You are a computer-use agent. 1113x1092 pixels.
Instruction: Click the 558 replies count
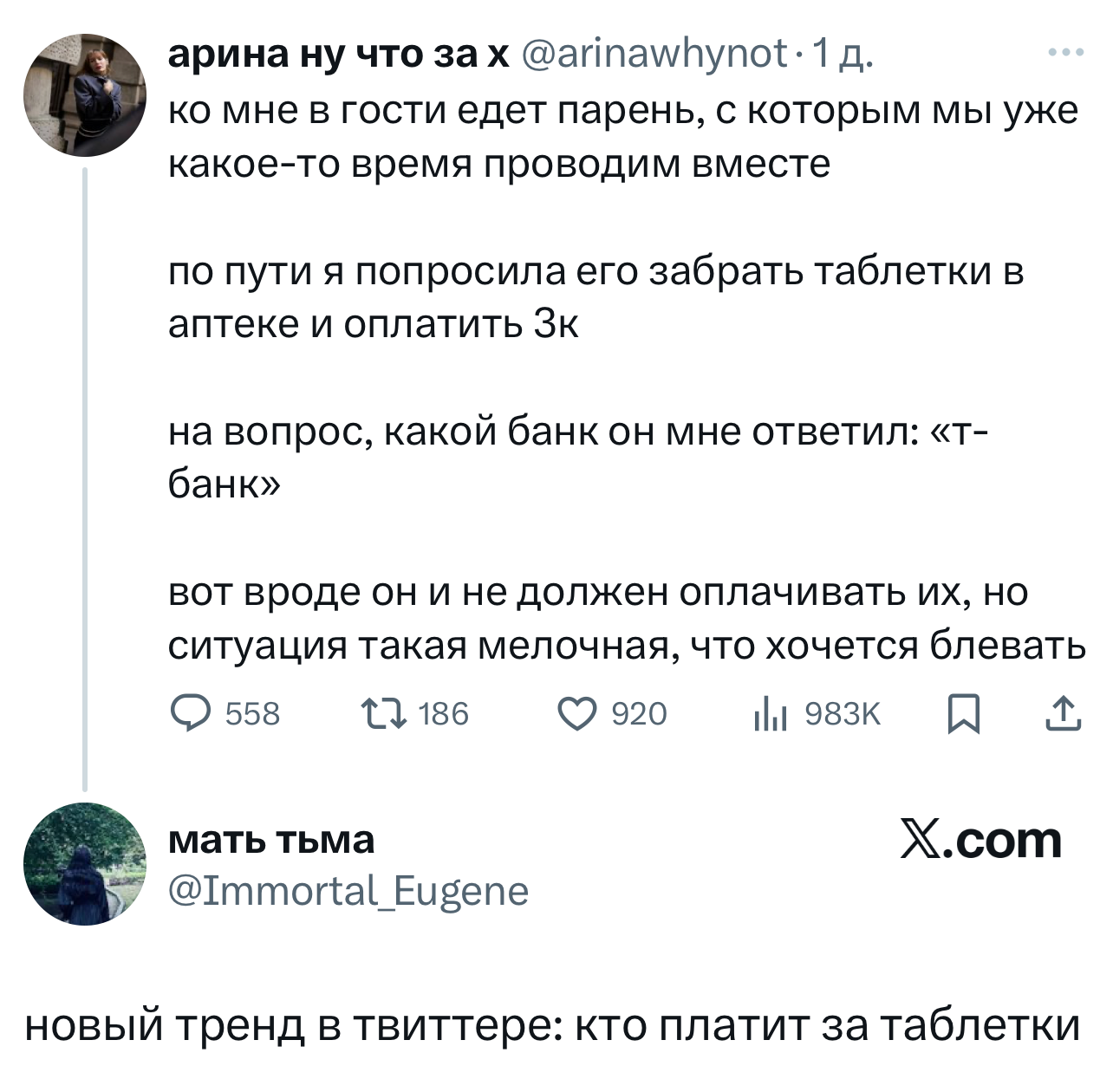point(252,714)
